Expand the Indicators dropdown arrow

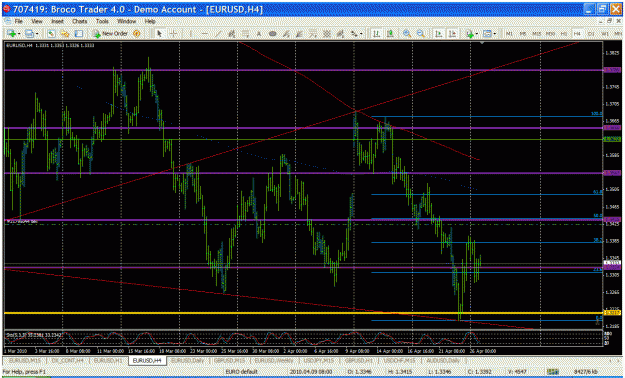[478, 34]
